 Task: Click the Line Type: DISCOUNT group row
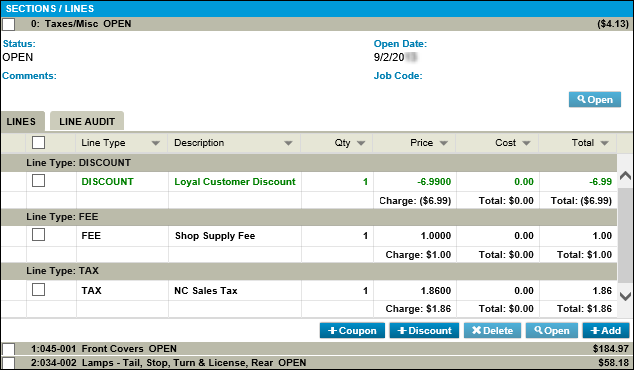point(309,163)
